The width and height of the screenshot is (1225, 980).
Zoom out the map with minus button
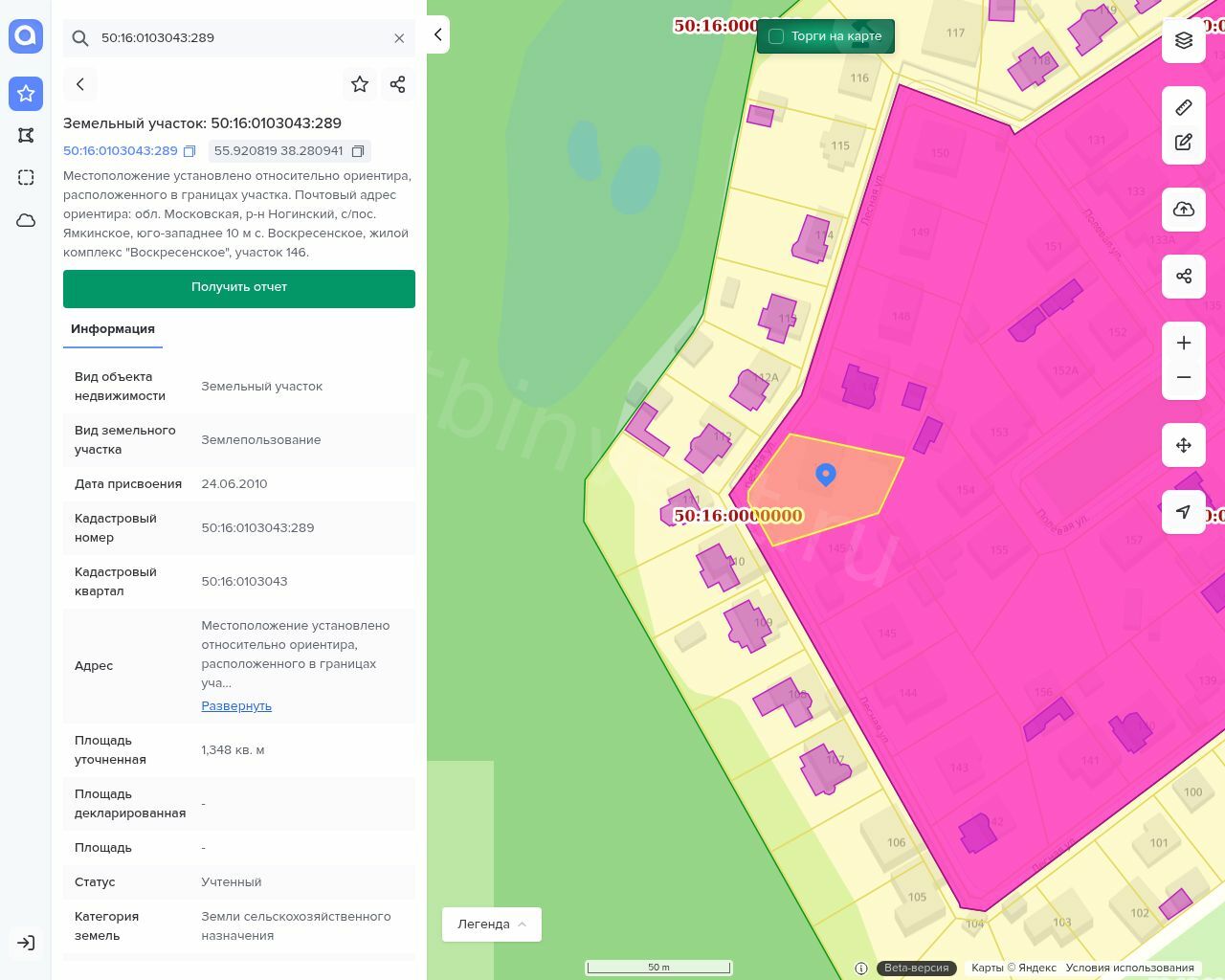pyautogui.click(x=1184, y=378)
